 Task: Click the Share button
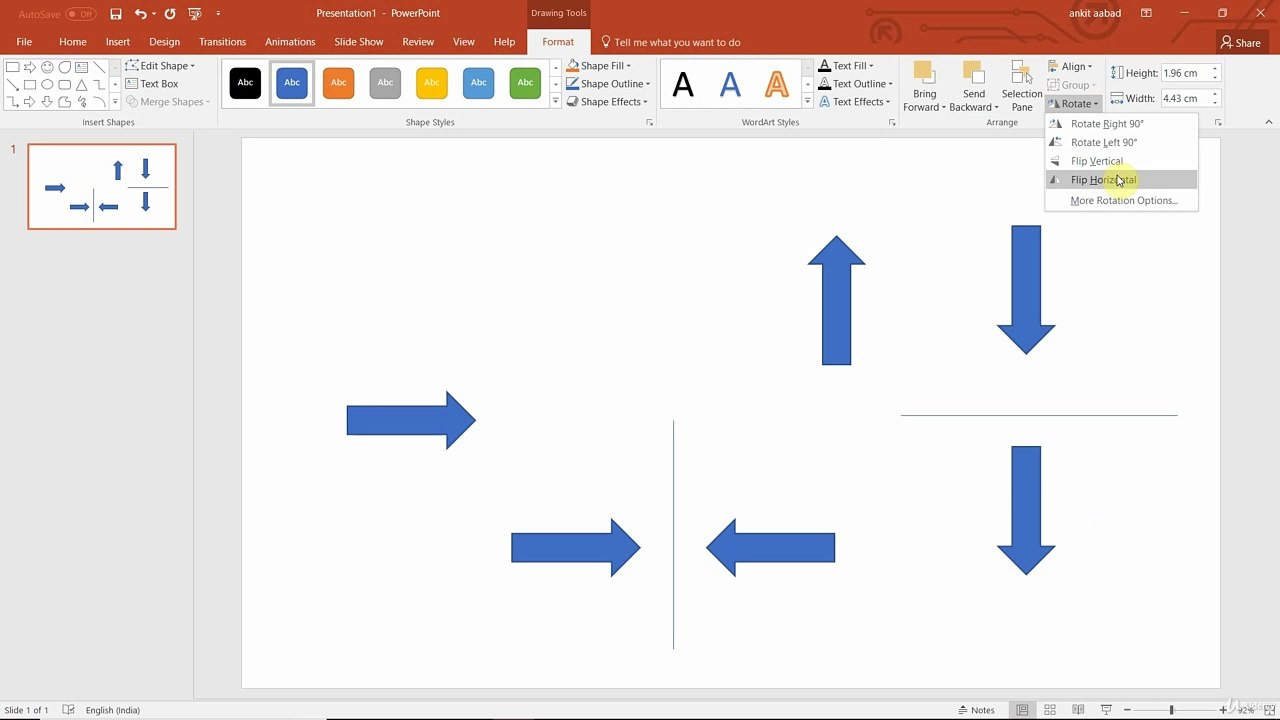(1241, 43)
